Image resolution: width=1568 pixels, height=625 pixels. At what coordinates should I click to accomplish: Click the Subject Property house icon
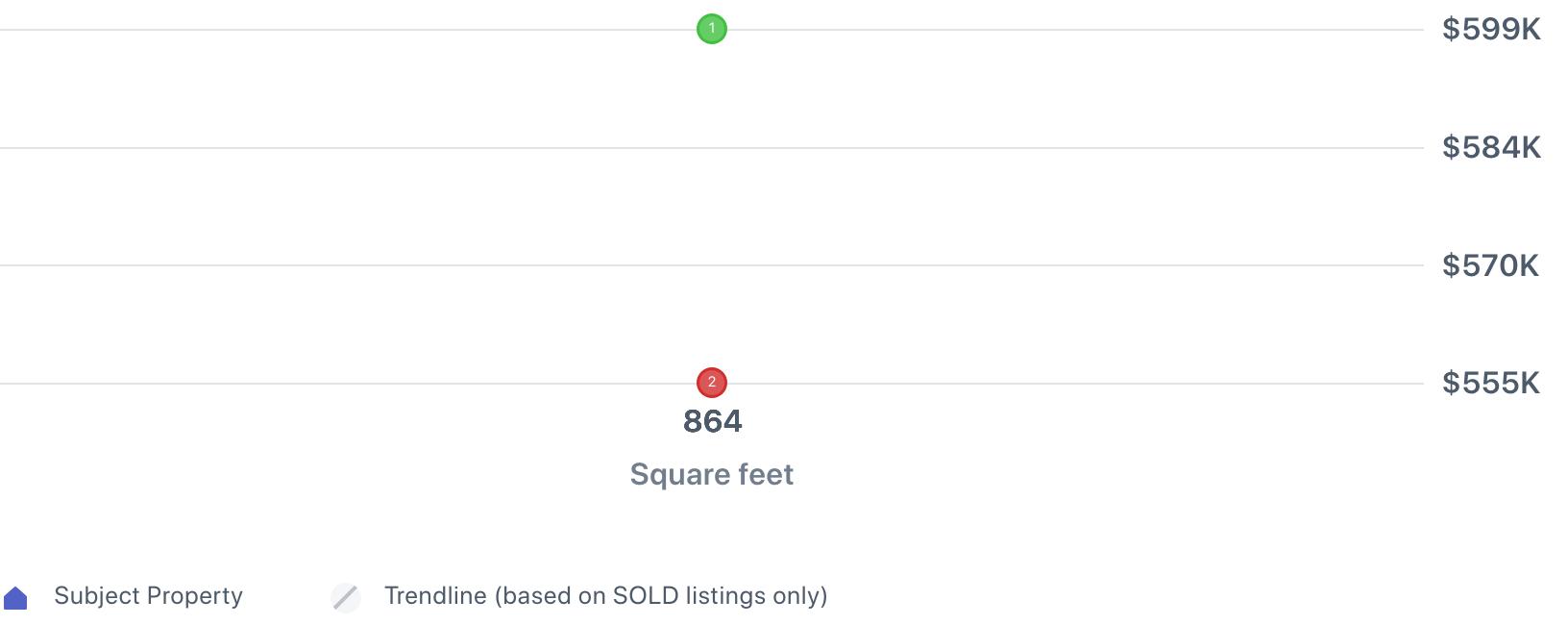point(16,598)
